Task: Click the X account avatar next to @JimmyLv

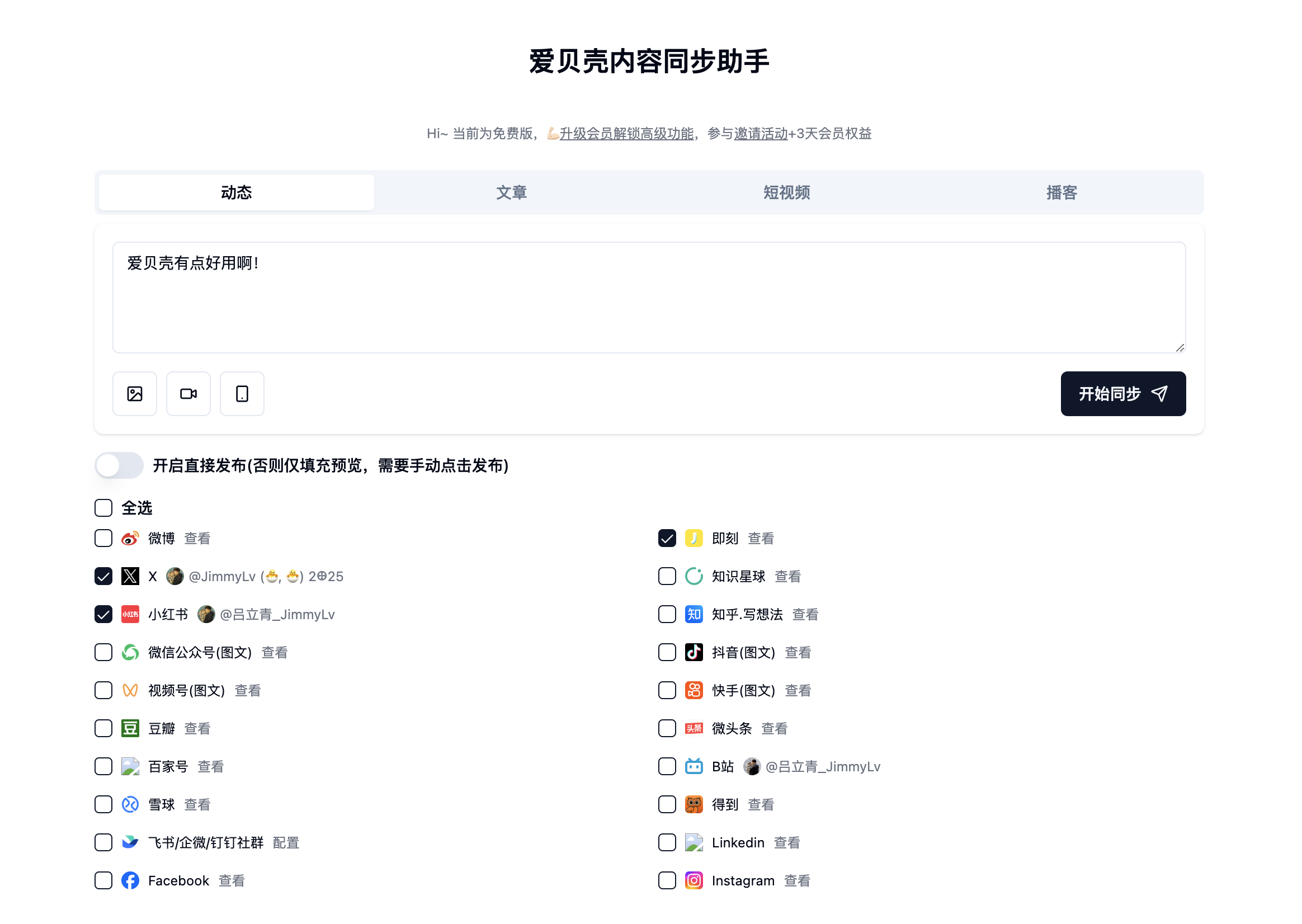Action: [x=175, y=577]
